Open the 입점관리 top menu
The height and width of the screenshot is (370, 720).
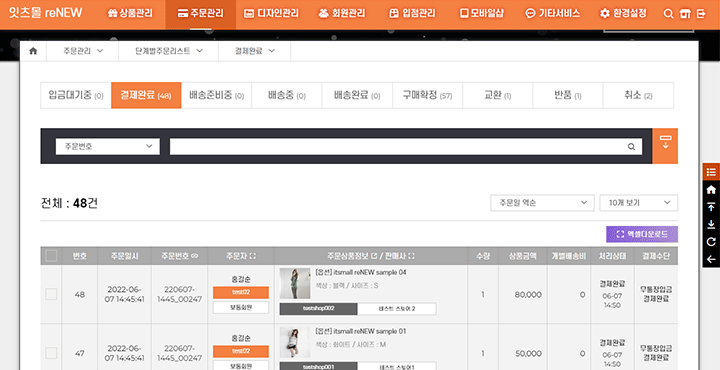[412, 13]
